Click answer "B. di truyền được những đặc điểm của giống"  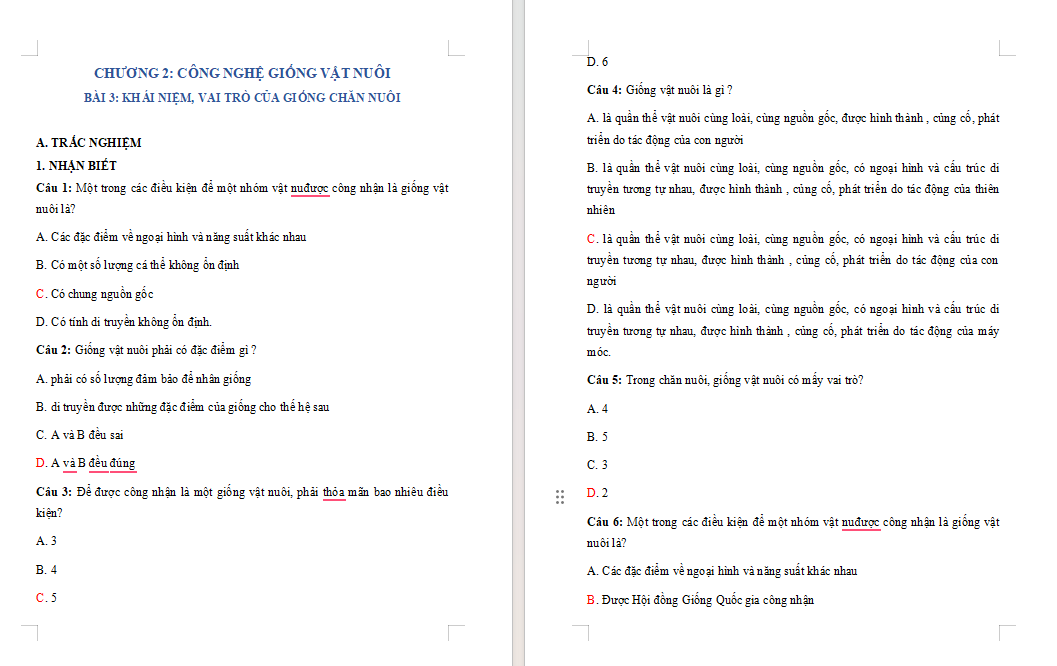tap(183, 407)
